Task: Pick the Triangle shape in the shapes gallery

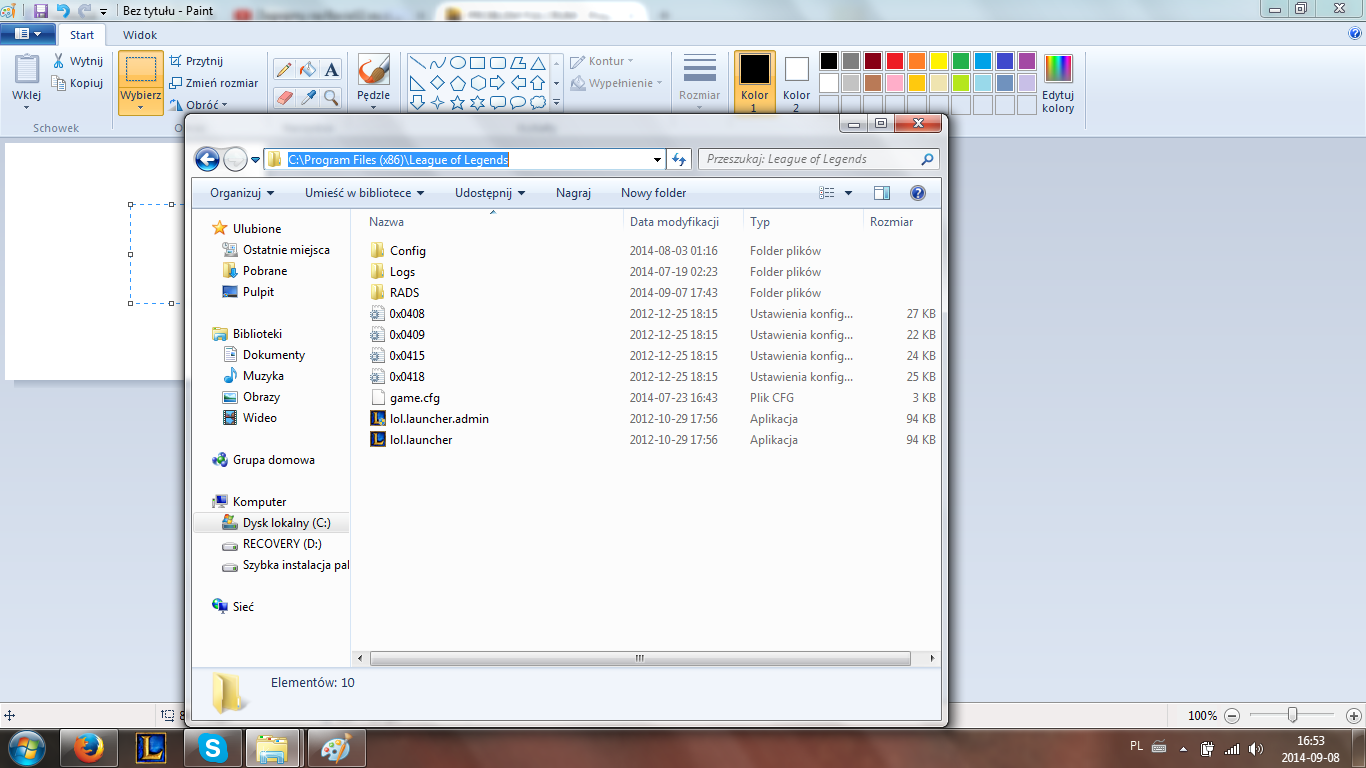Action: 537,63
